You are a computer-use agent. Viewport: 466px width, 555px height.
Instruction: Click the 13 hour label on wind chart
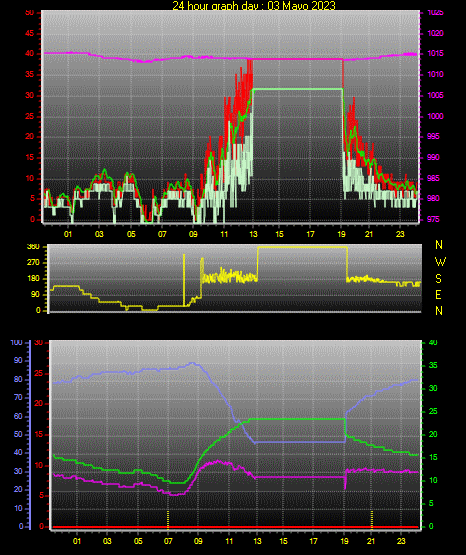253,234
